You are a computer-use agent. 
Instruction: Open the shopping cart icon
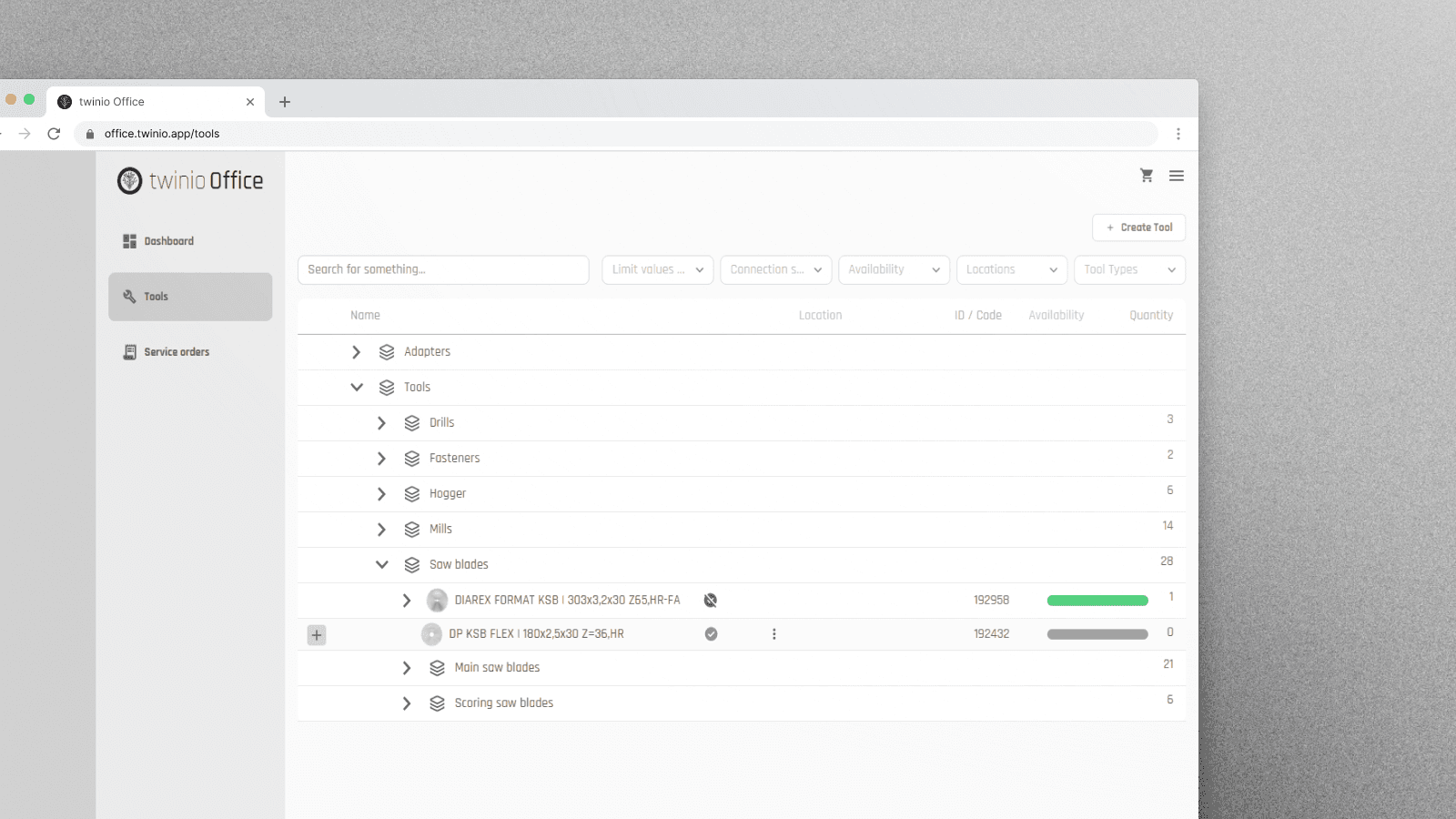pyautogui.click(x=1146, y=176)
